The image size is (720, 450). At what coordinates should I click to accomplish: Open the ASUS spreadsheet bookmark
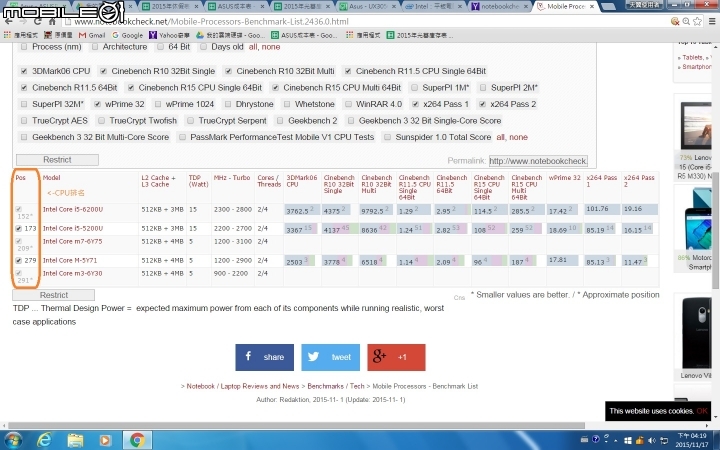[304, 35]
